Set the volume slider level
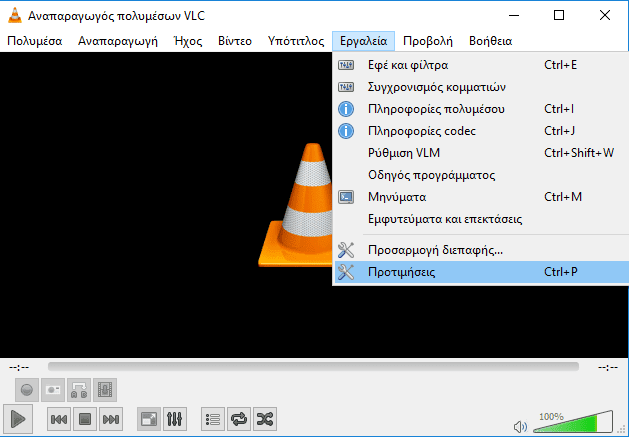This screenshot has width=629, height=437. pyautogui.click(x=573, y=422)
